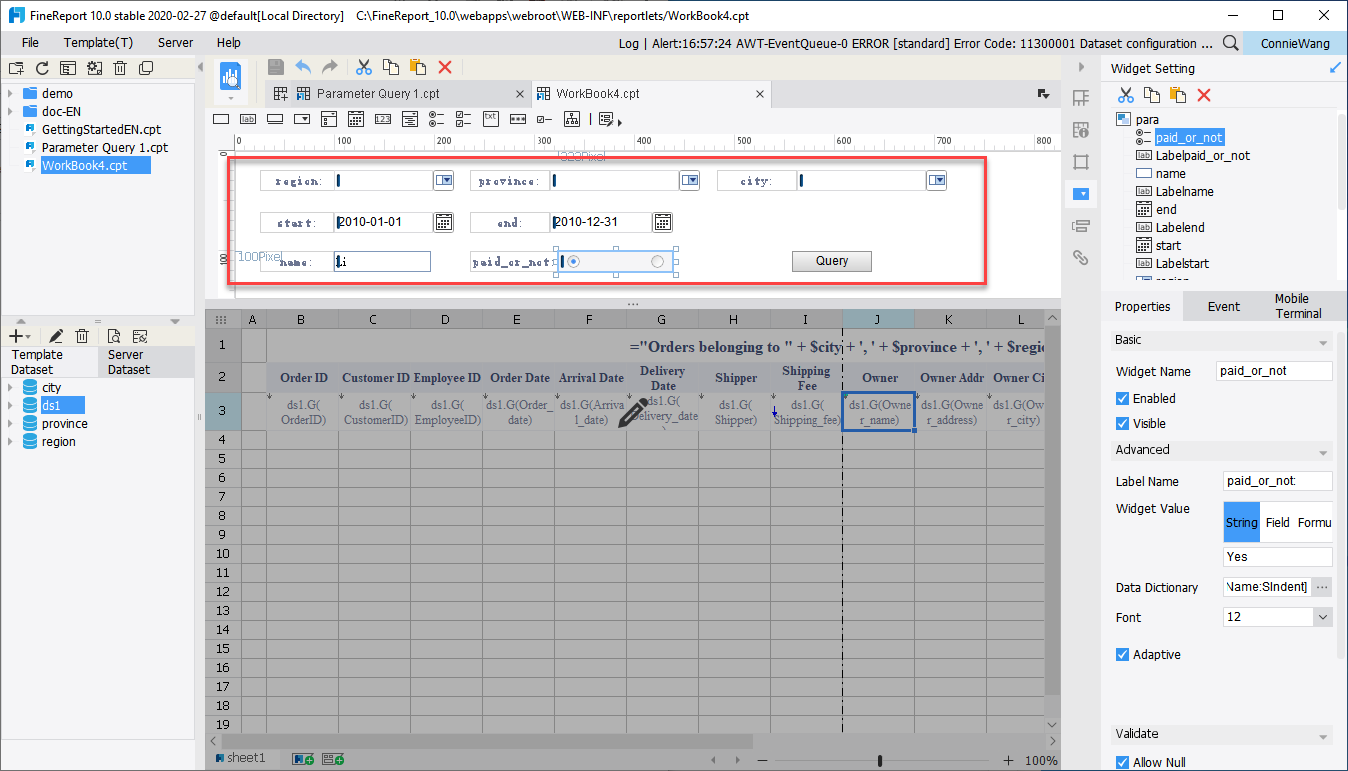Click the Preview report icon
1348x771 pixels.
click(231, 78)
